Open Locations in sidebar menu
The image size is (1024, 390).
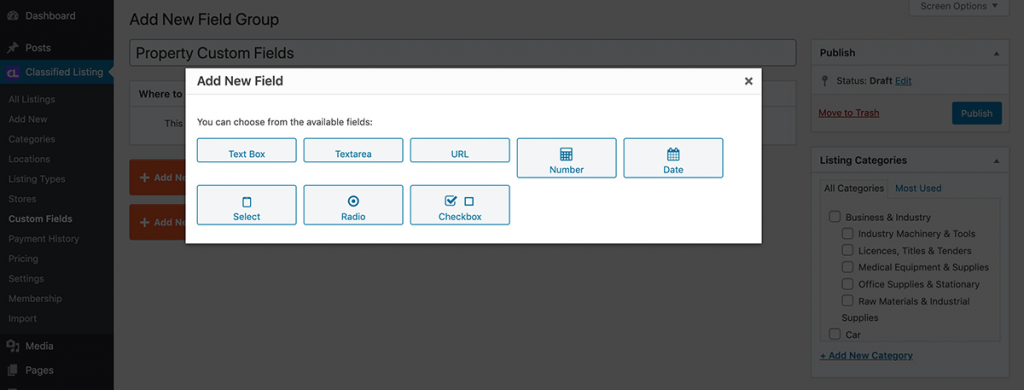(29, 159)
